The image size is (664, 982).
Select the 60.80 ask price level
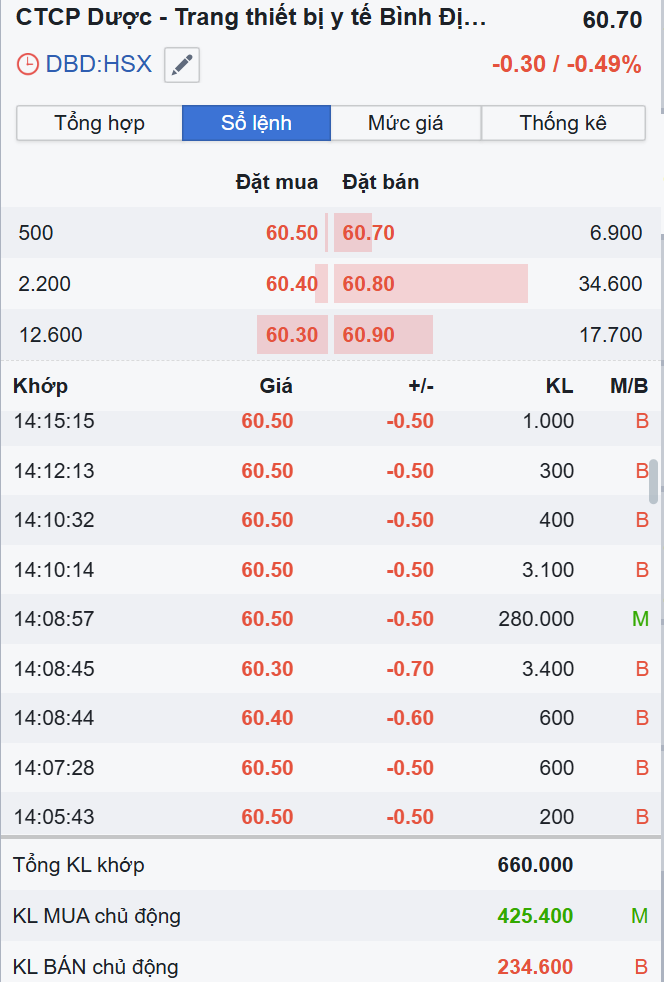pyautogui.click(x=369, y=284)
